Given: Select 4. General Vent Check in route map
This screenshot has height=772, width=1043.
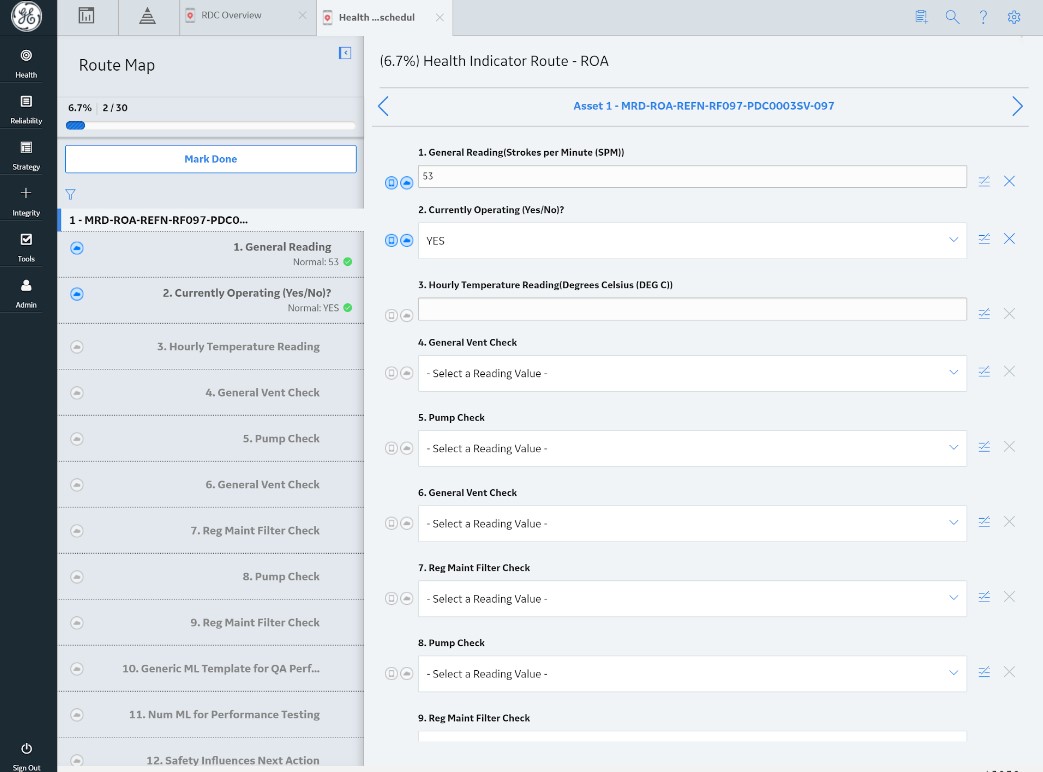Looking at the screenshot, I should point(212,392).
